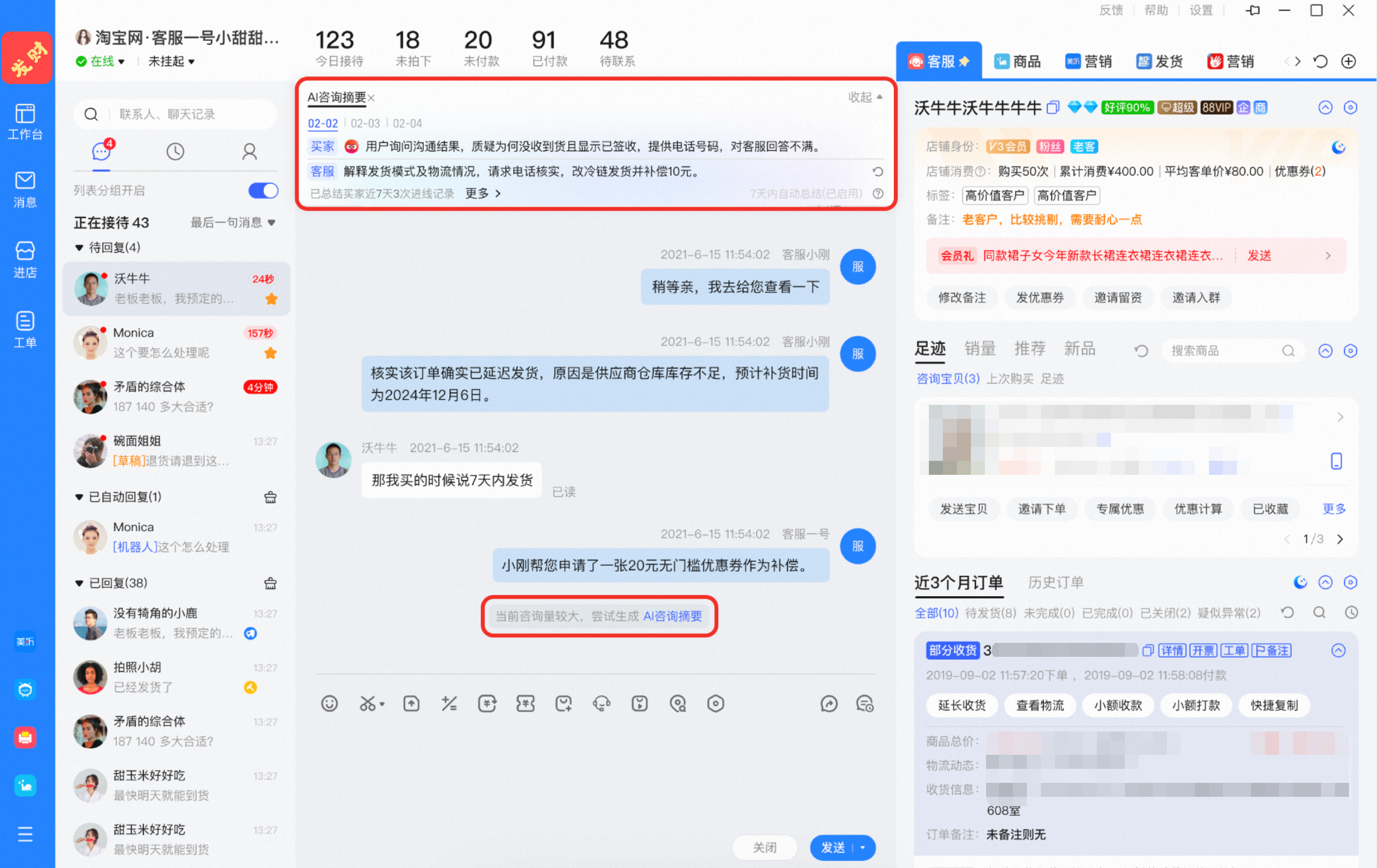Copy customer name 沃牛牛沃牛牛牛牛

click(1053, 107)
